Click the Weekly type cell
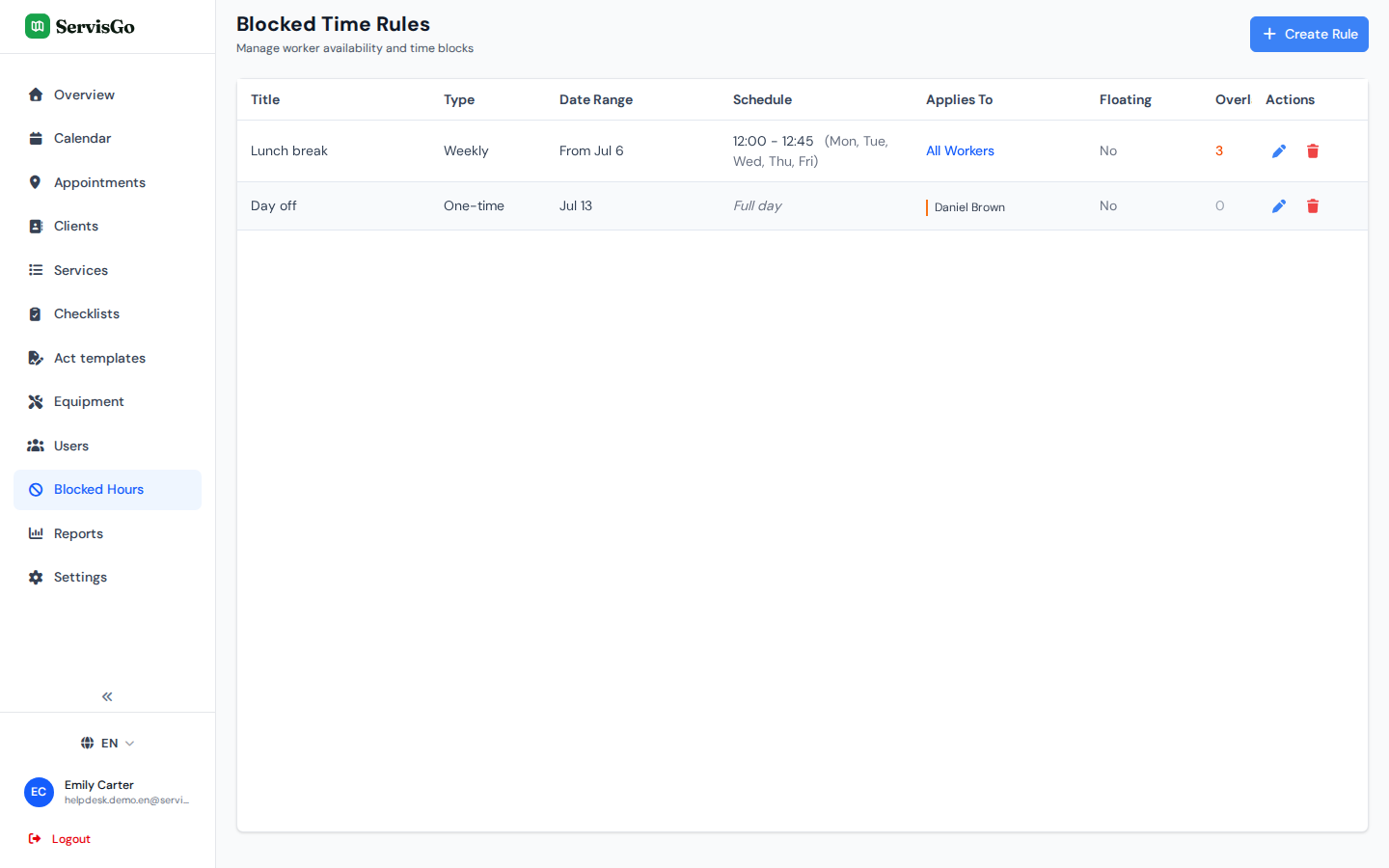This screenshot has width=1389, height=868. (466, 150)
